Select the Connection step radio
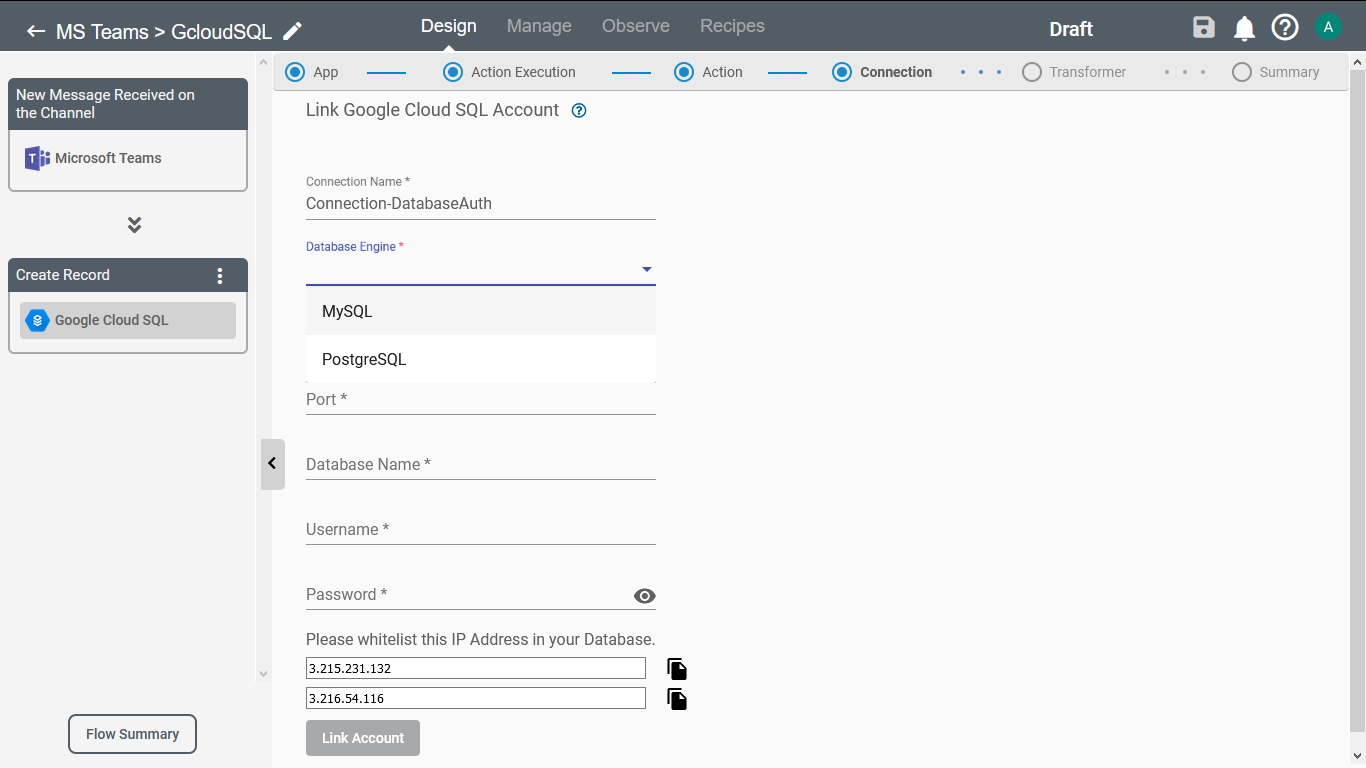1366x768 pixels. [842, 72]
